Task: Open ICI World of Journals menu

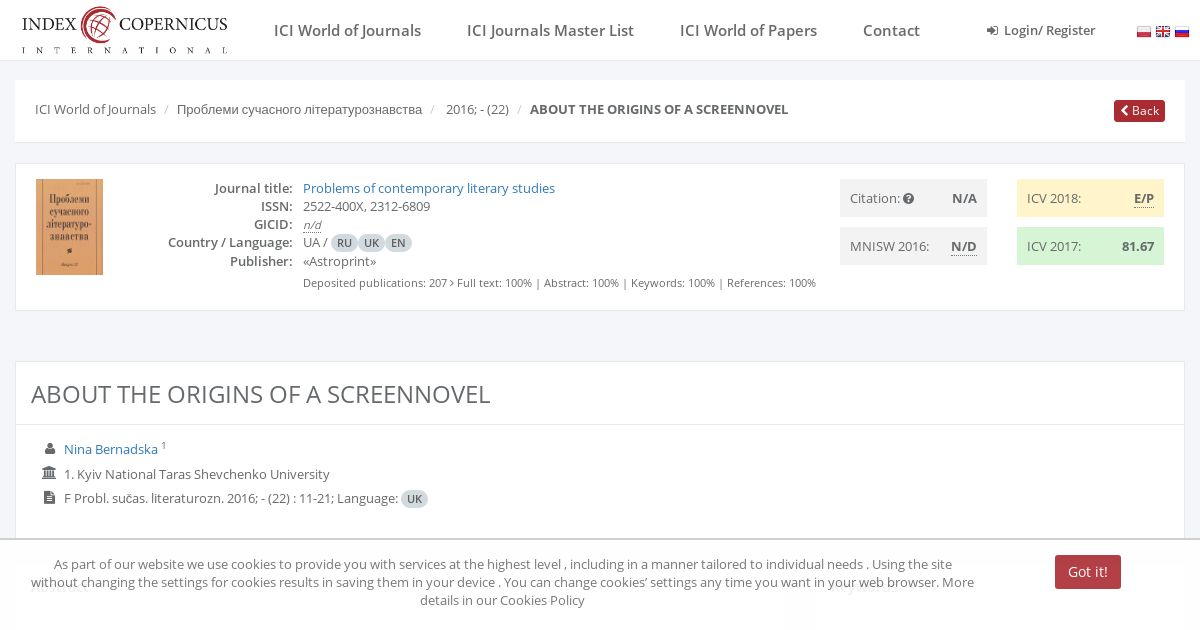Action: point(347,30)
